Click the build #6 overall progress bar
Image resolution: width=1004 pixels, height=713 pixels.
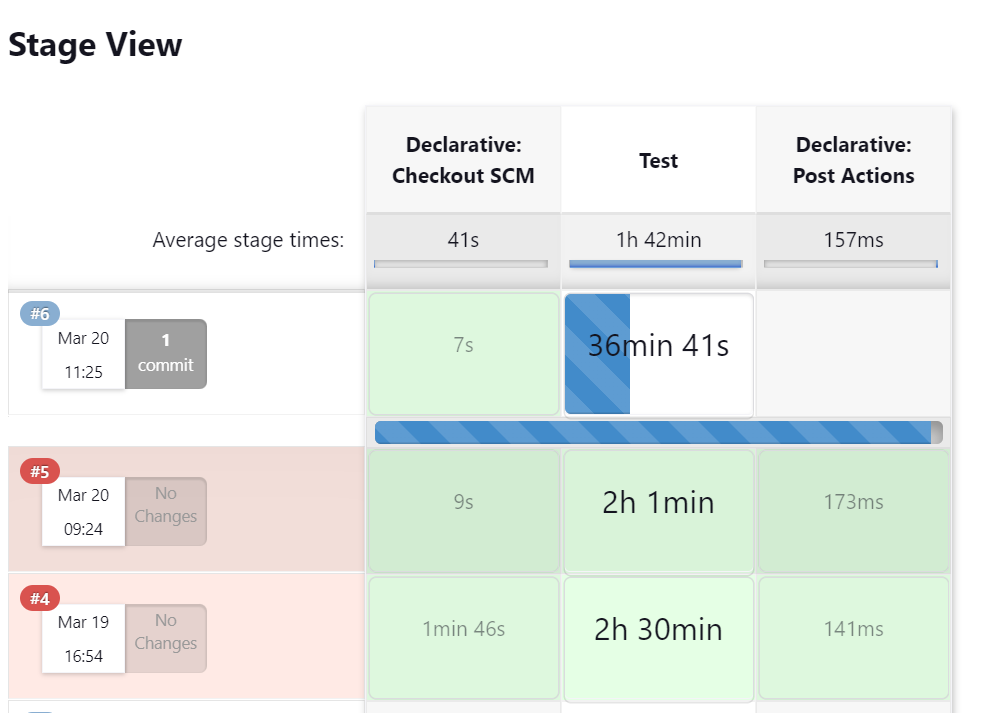(657, 432)
